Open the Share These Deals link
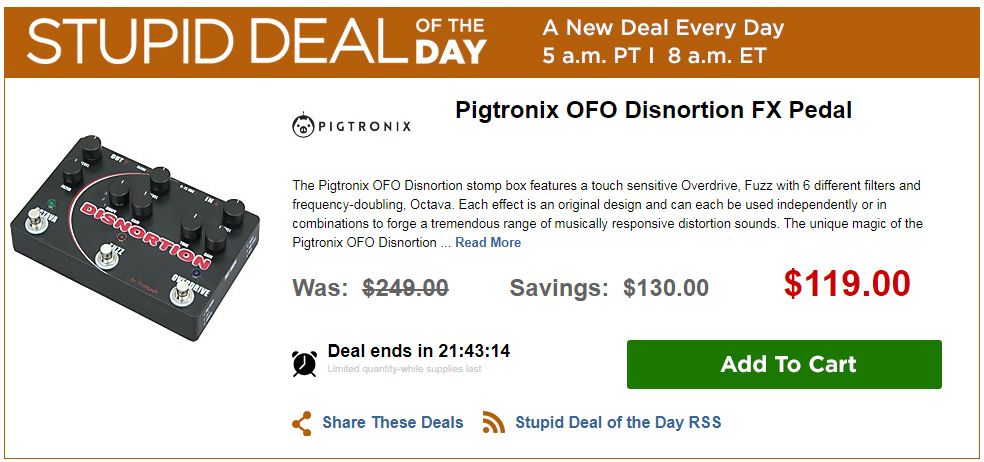 (392, 423)
